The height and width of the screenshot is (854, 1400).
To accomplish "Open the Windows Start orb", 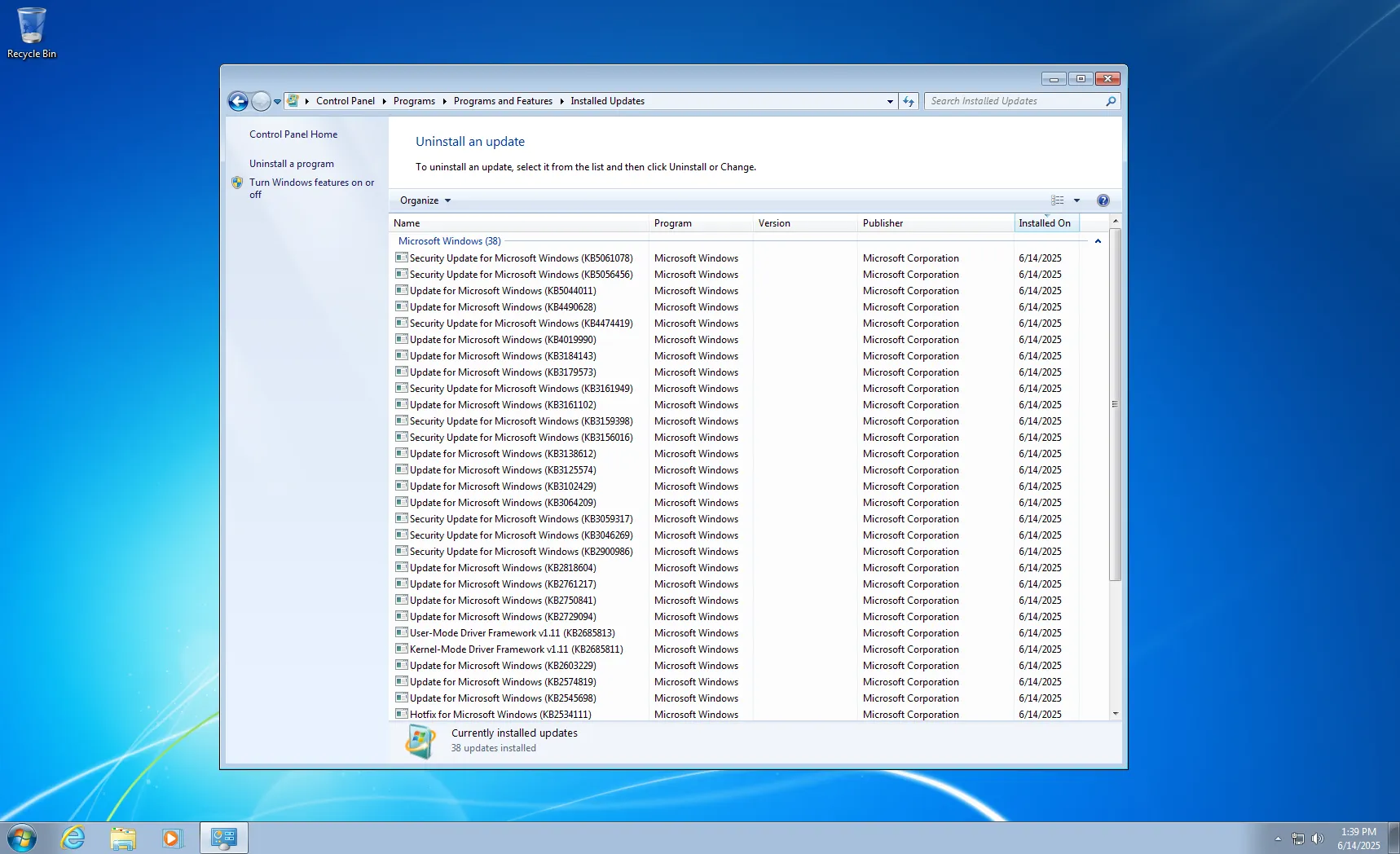I will click(x=22, y=838).
